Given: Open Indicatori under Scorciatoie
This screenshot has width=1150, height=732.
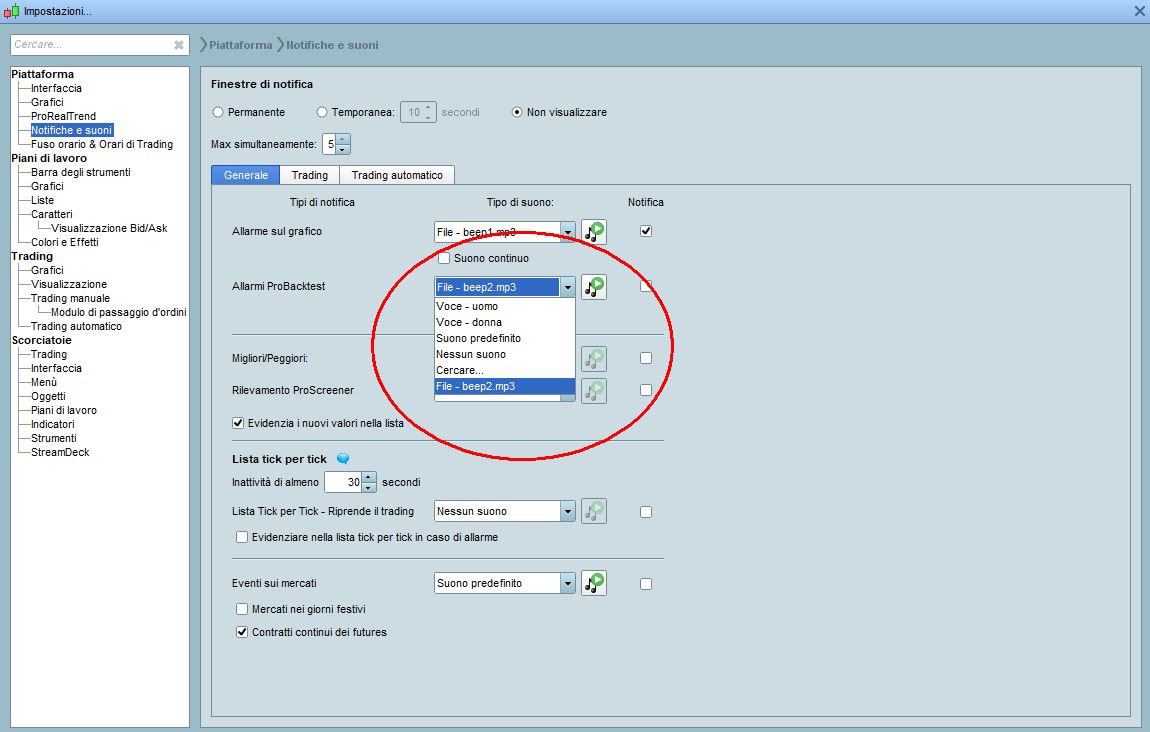Looking at the screenshot, I should tap(53, 424).
